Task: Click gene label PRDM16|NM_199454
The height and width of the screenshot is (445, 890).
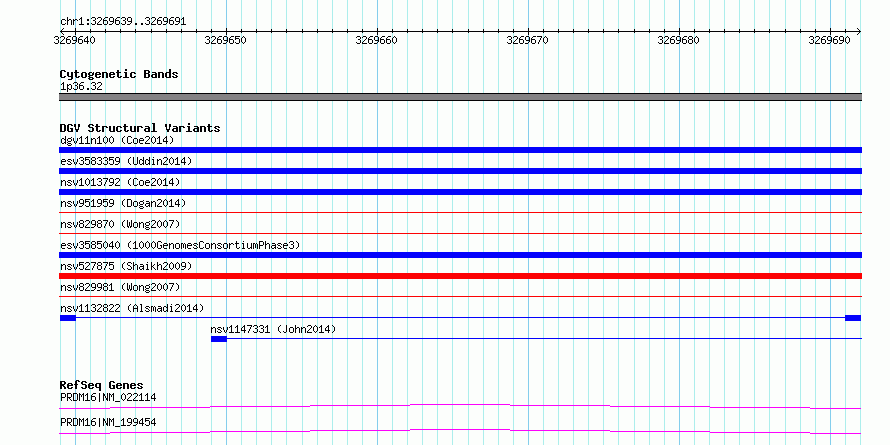Action: [108, 423]
